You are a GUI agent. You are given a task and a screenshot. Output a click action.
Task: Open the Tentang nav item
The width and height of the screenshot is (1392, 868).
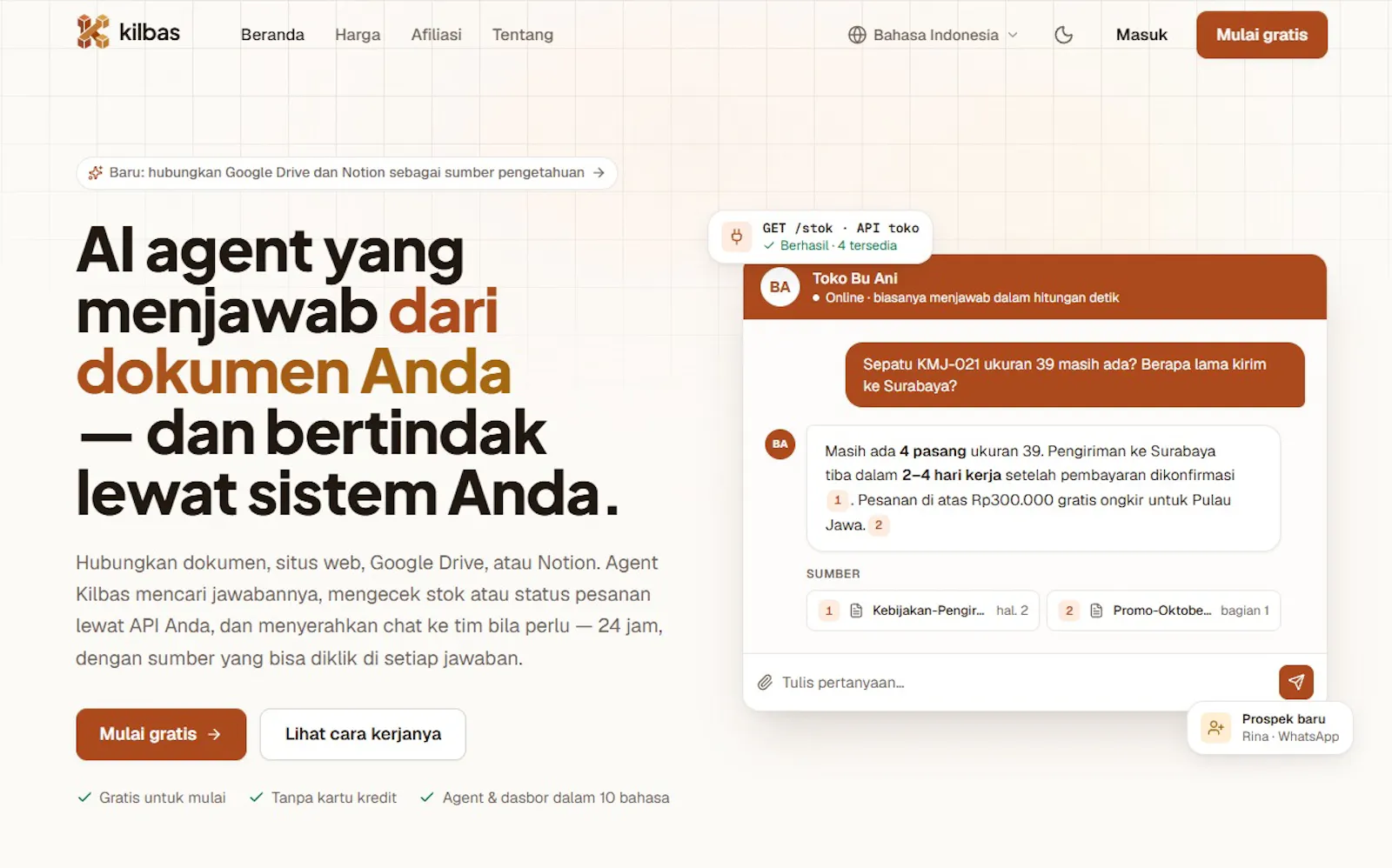[522, 35]
